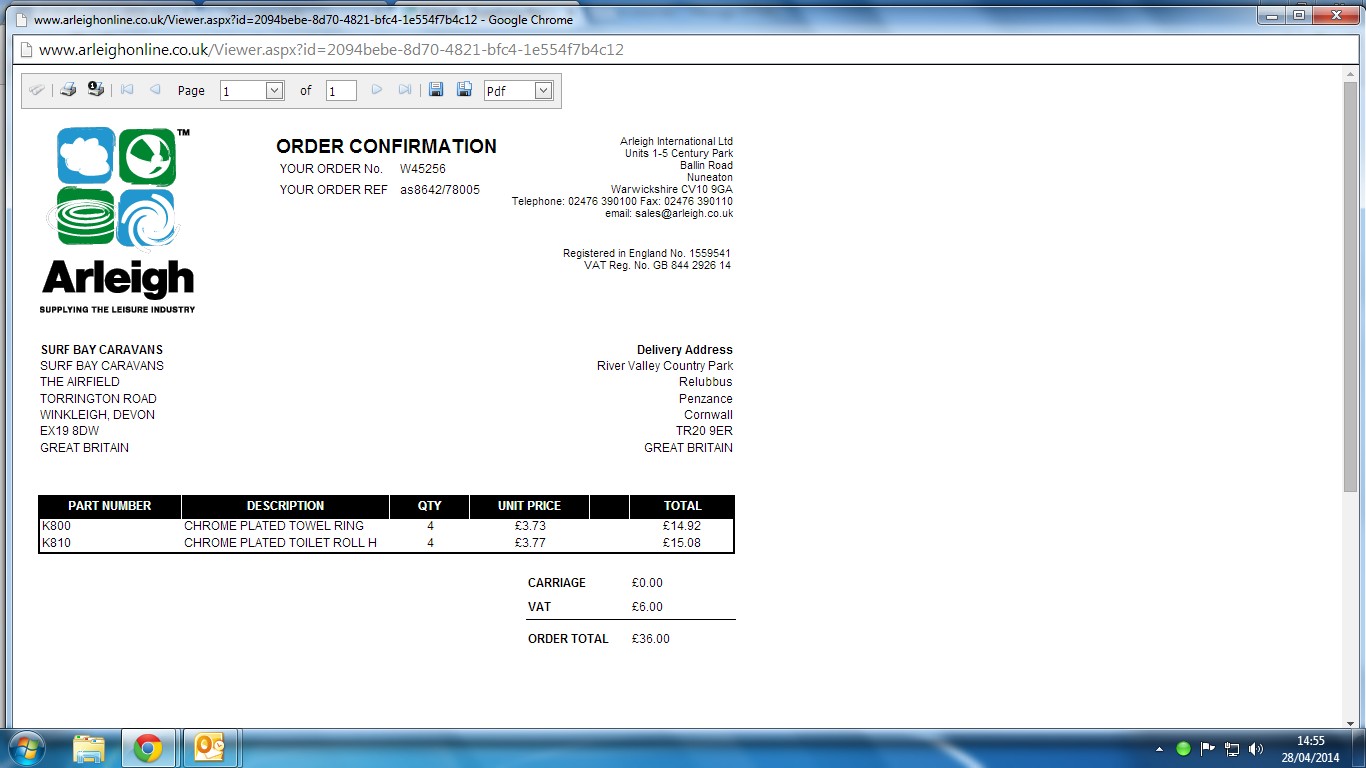Click the Delivery Address heading

click(x=685, y=350)
